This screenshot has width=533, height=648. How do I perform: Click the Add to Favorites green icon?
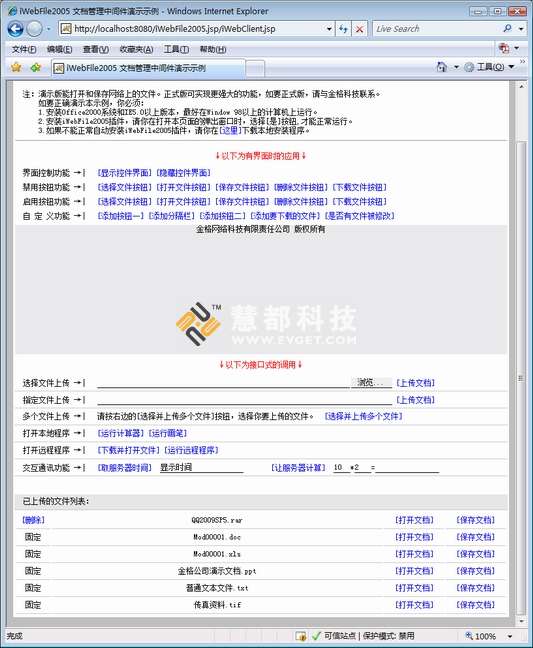(36, 67)
